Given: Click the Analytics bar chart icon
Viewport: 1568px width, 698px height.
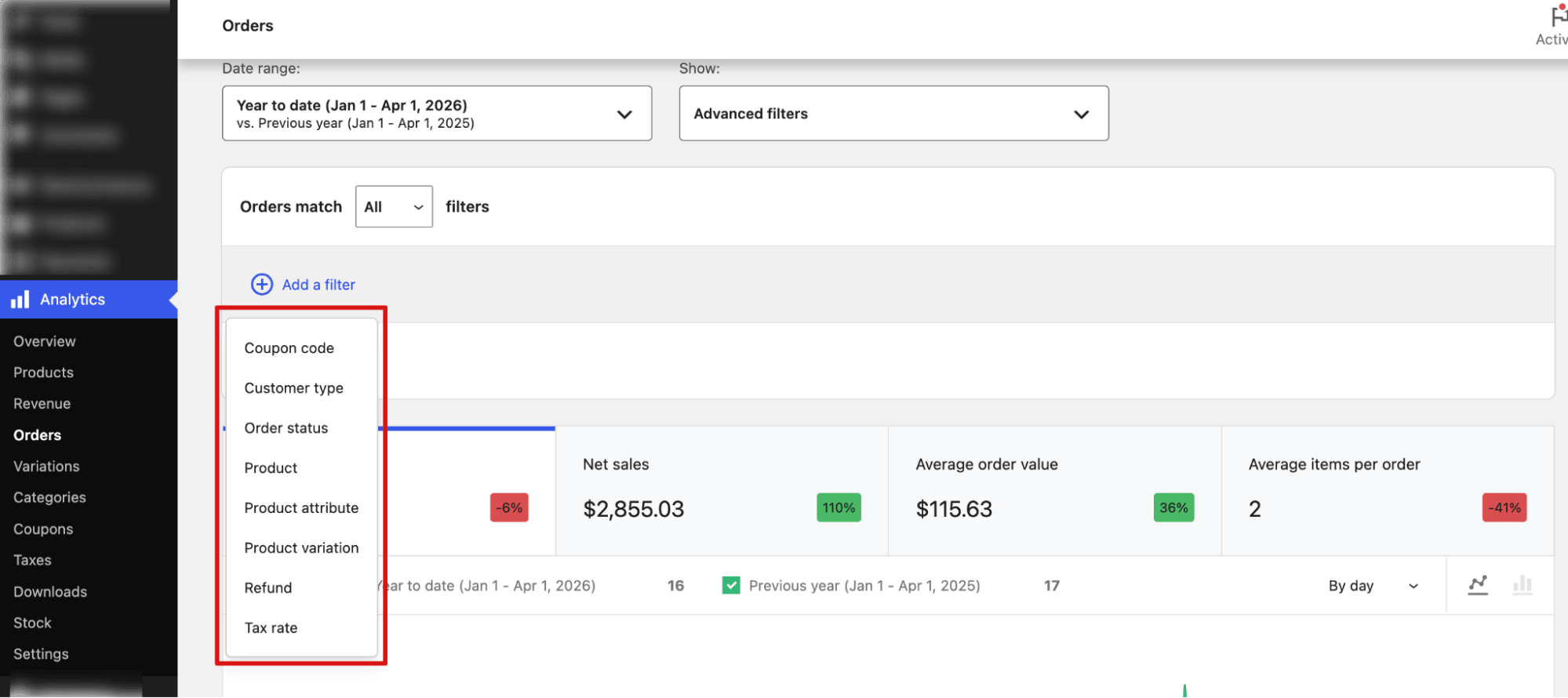Looking at the screenshot, I should point(20,300).
